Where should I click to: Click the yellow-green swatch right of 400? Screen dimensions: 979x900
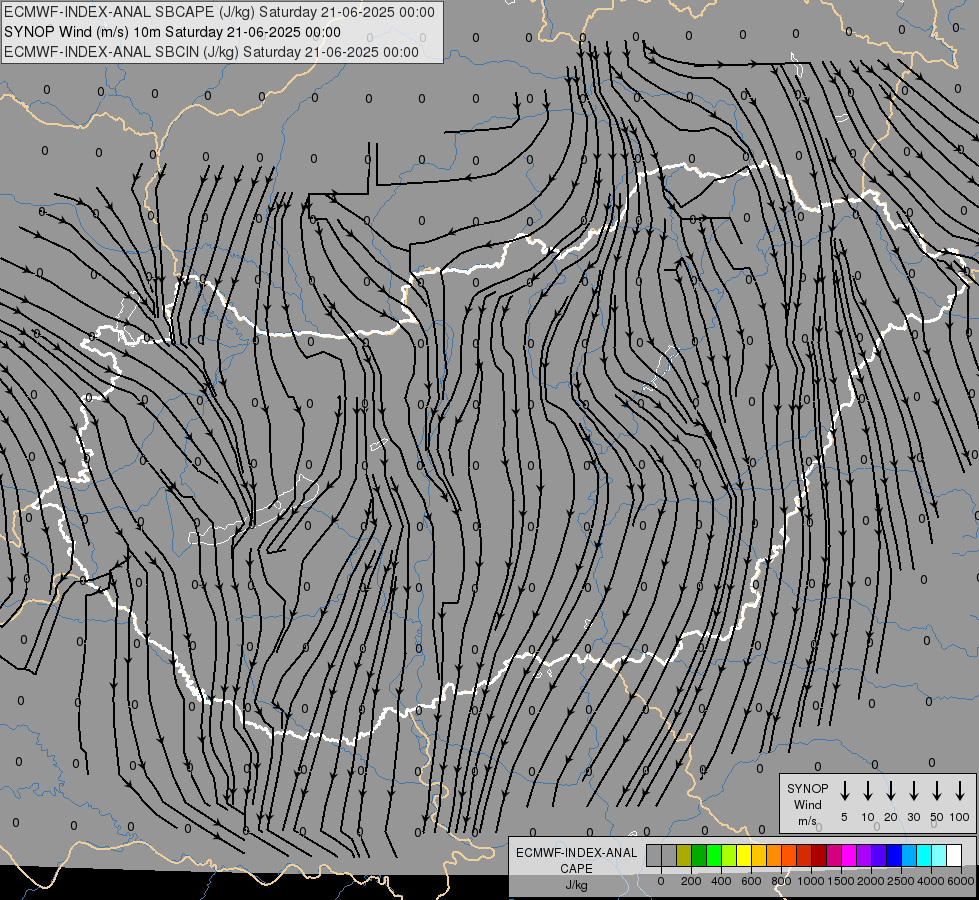coord(729,855)
